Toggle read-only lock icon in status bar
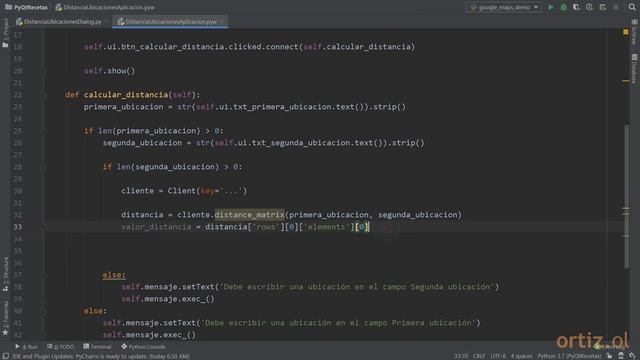 point(609,356)
